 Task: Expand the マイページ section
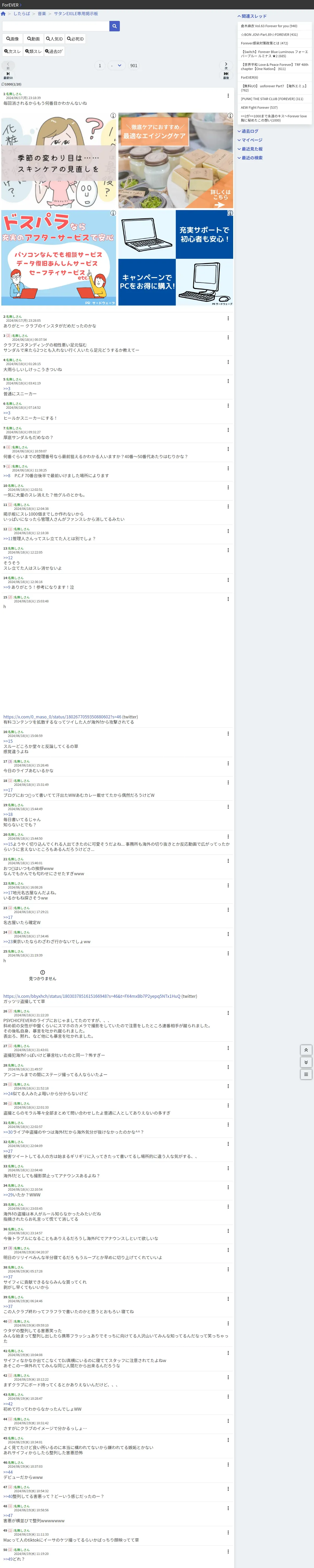[250, 140]
